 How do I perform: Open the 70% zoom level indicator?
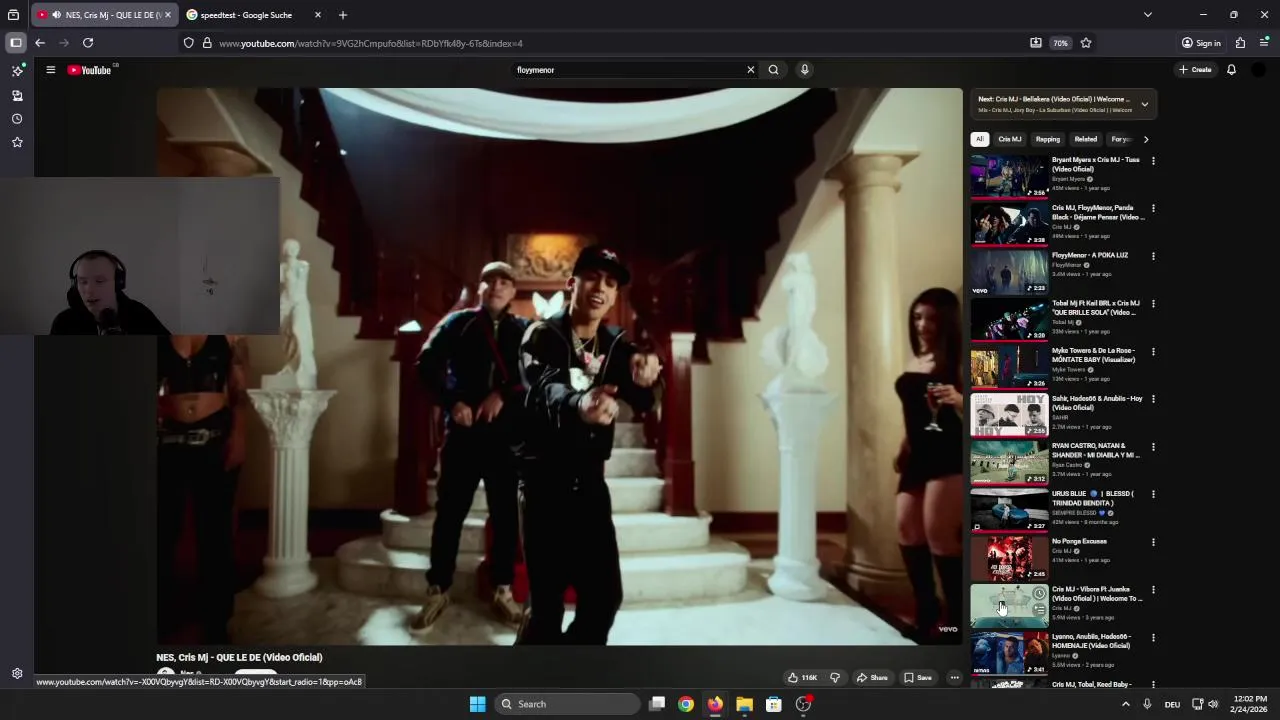tap(1060, 43)
